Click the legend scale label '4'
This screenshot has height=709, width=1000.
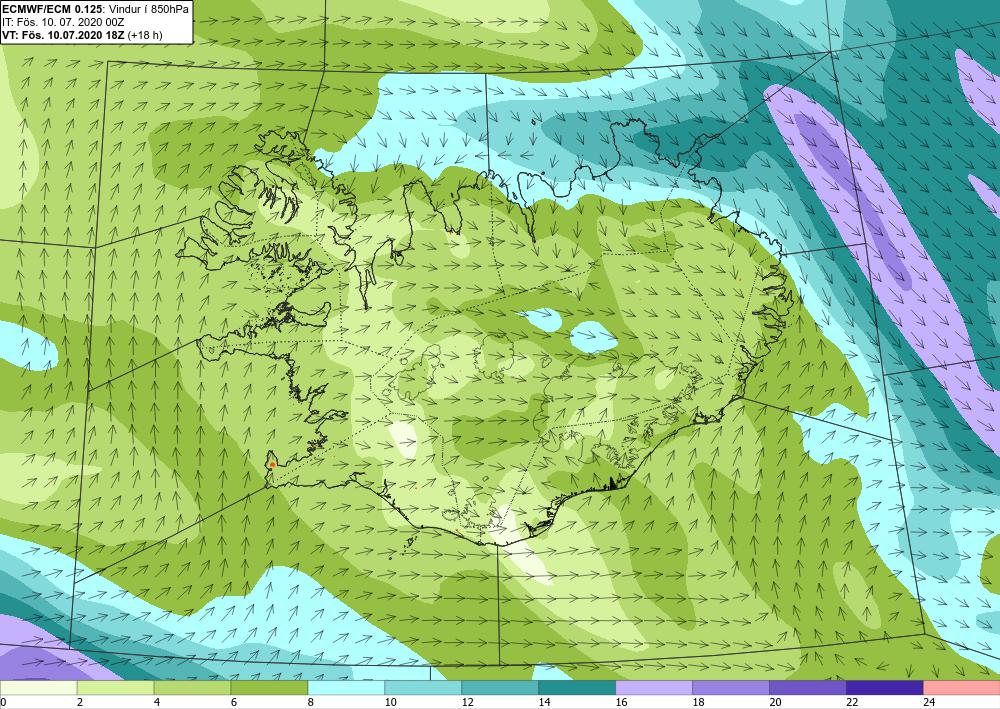click(x=157, y=702)
